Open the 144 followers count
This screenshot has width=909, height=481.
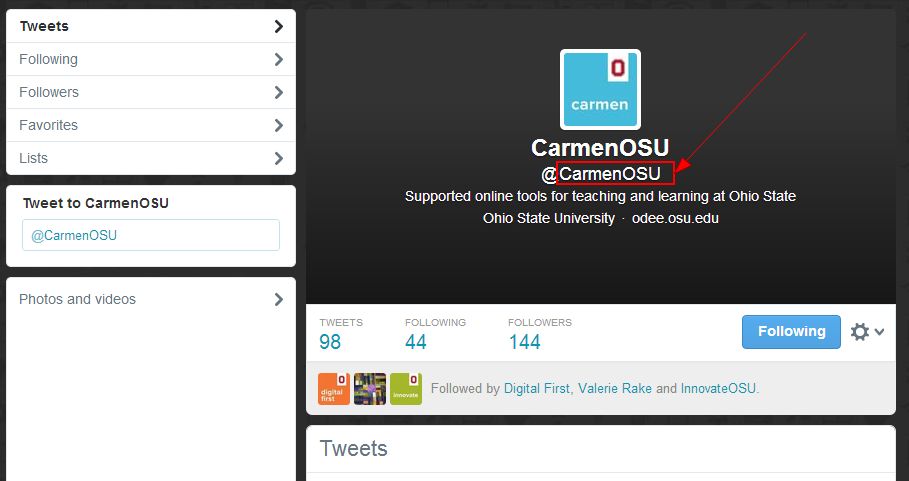[525, 341]
